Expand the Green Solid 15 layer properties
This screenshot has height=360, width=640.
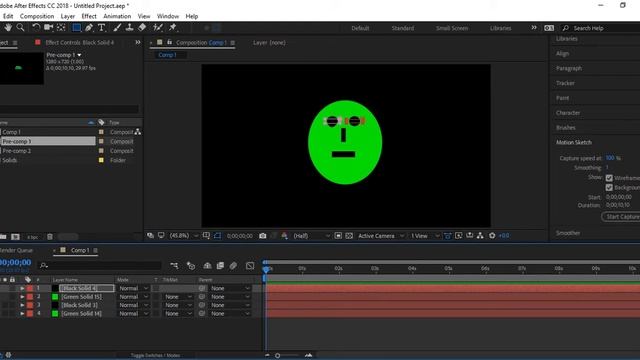[22, 297]
